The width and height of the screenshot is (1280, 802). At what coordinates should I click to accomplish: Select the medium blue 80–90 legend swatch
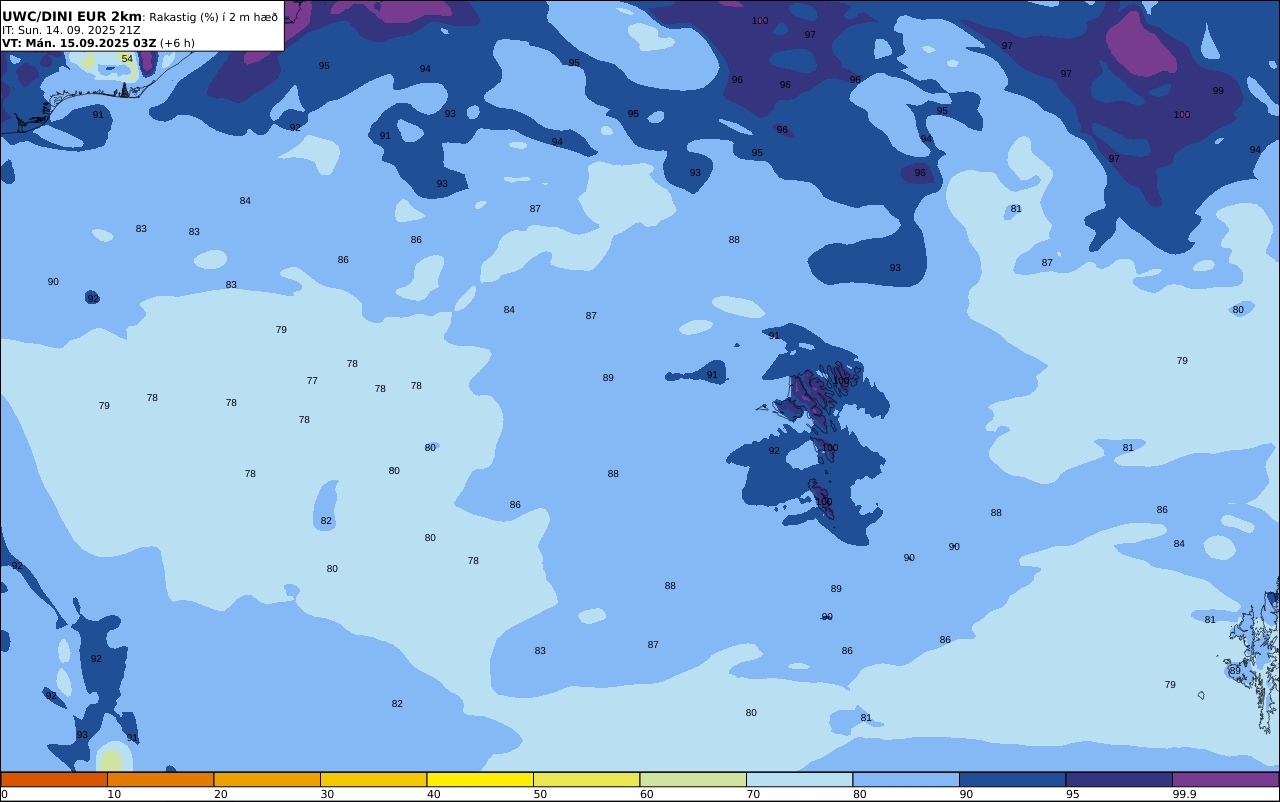(906, 779)
